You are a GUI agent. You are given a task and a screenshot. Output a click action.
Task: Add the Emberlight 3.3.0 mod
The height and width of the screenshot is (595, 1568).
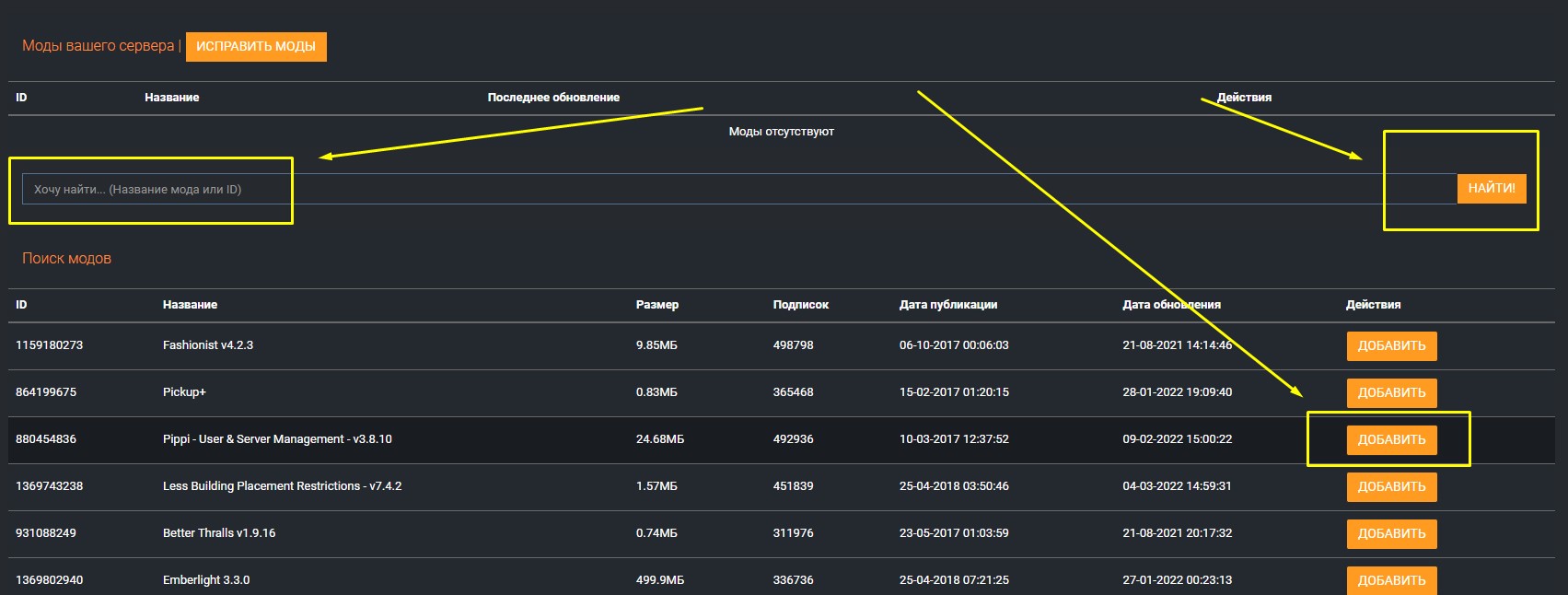click(x=1390, y=580)
